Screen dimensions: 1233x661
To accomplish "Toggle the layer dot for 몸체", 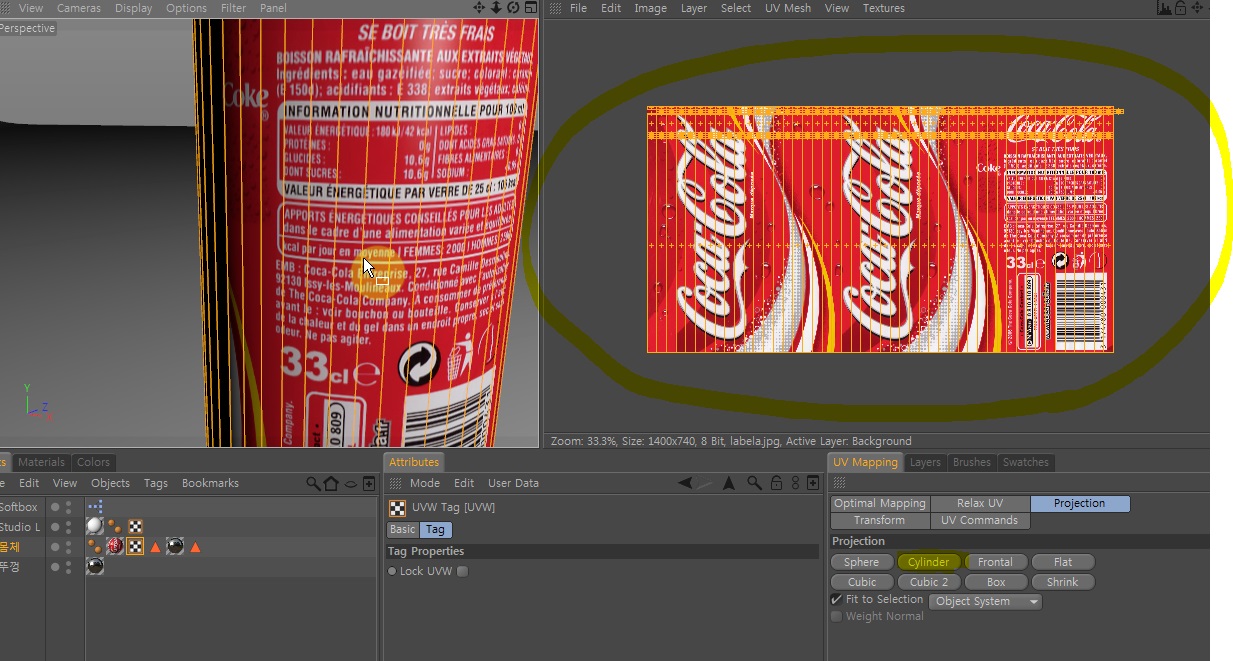I will pos(55,547).
